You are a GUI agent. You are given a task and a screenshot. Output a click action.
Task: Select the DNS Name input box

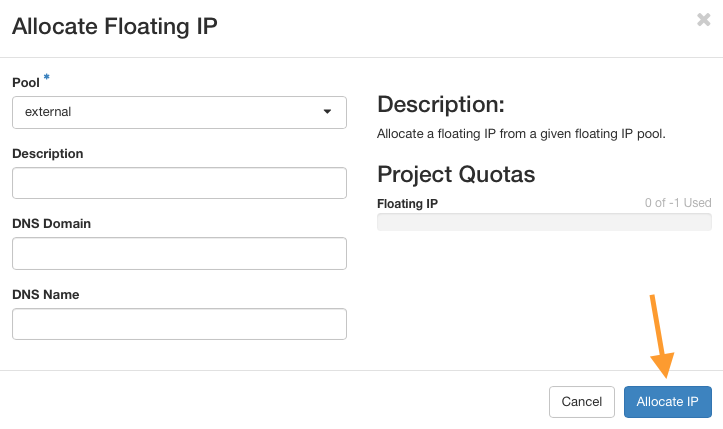[x=179, y=324]
